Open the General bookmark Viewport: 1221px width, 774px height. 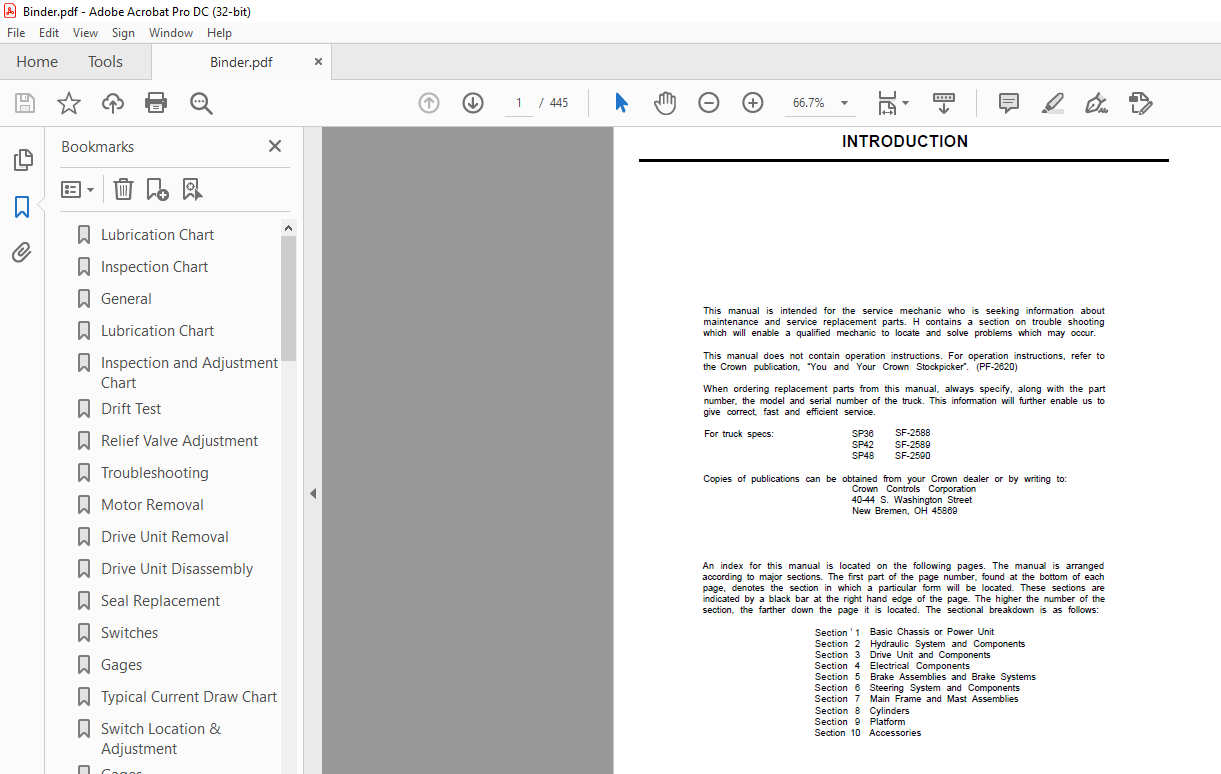[x=126, y=299]
